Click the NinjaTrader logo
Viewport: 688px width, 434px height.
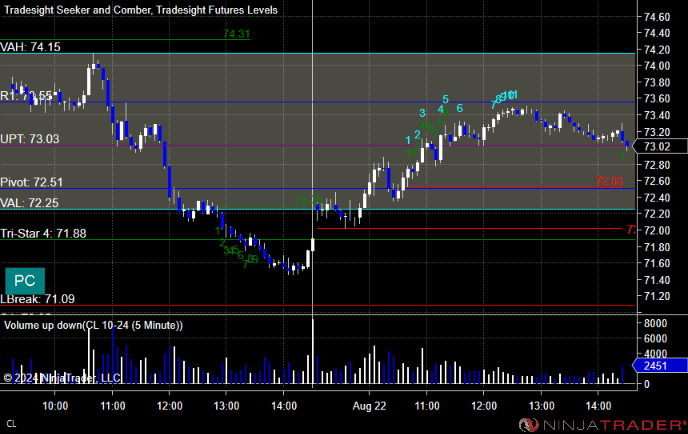coord(603,425)
